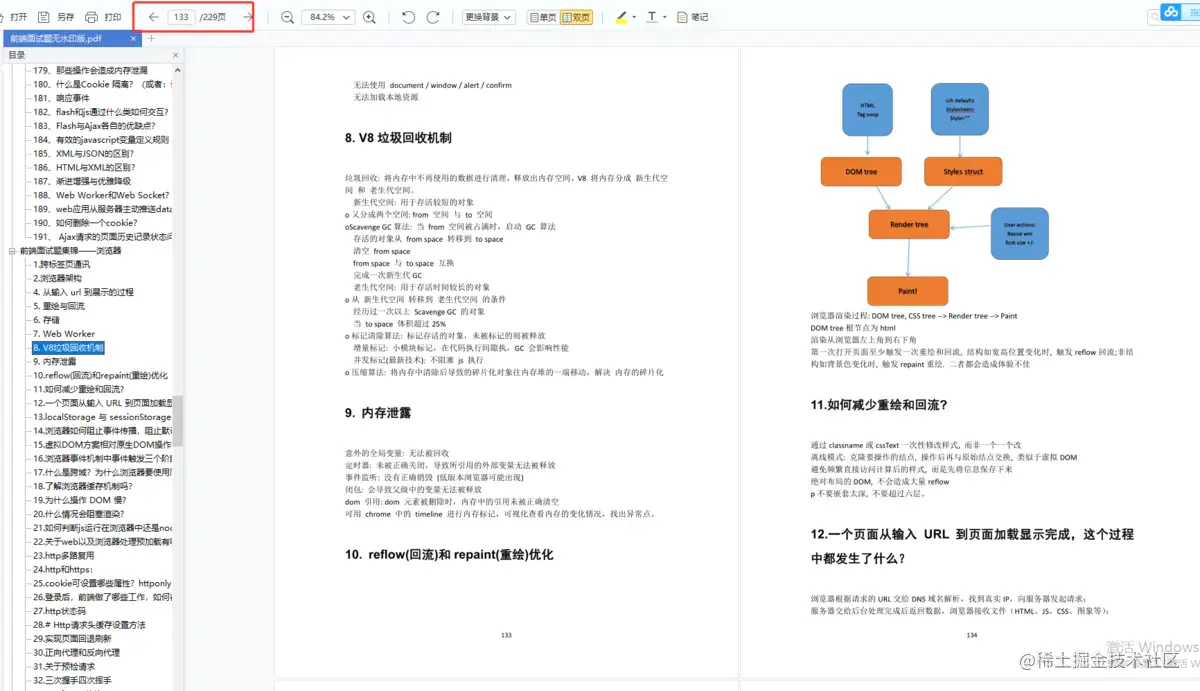The height and width of the screenshot is (691, 1200).
Task: Open outline item 24.http和https
Action: click(61, 569)
